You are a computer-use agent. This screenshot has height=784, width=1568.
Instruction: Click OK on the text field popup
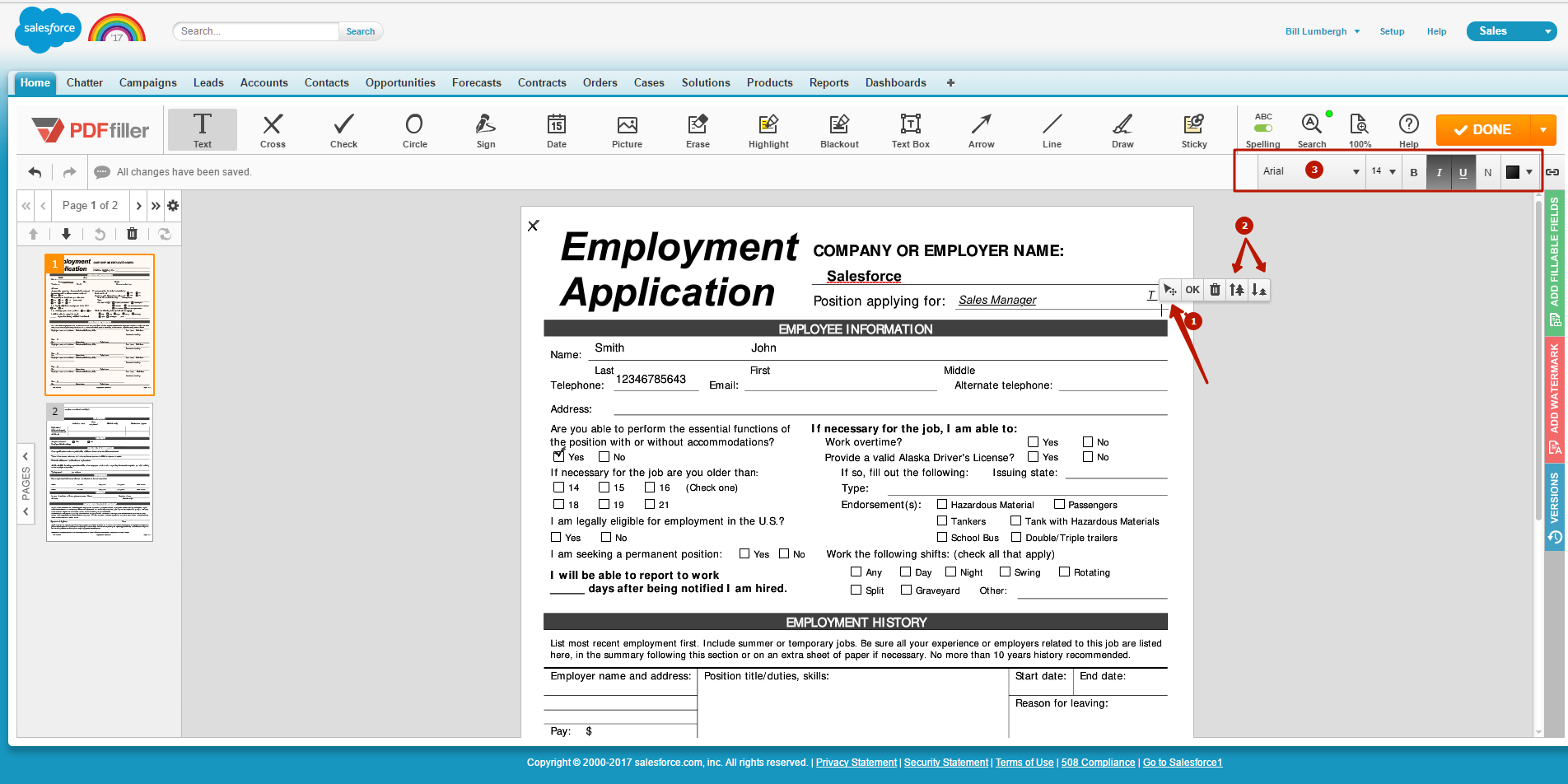click(1192, 290)
